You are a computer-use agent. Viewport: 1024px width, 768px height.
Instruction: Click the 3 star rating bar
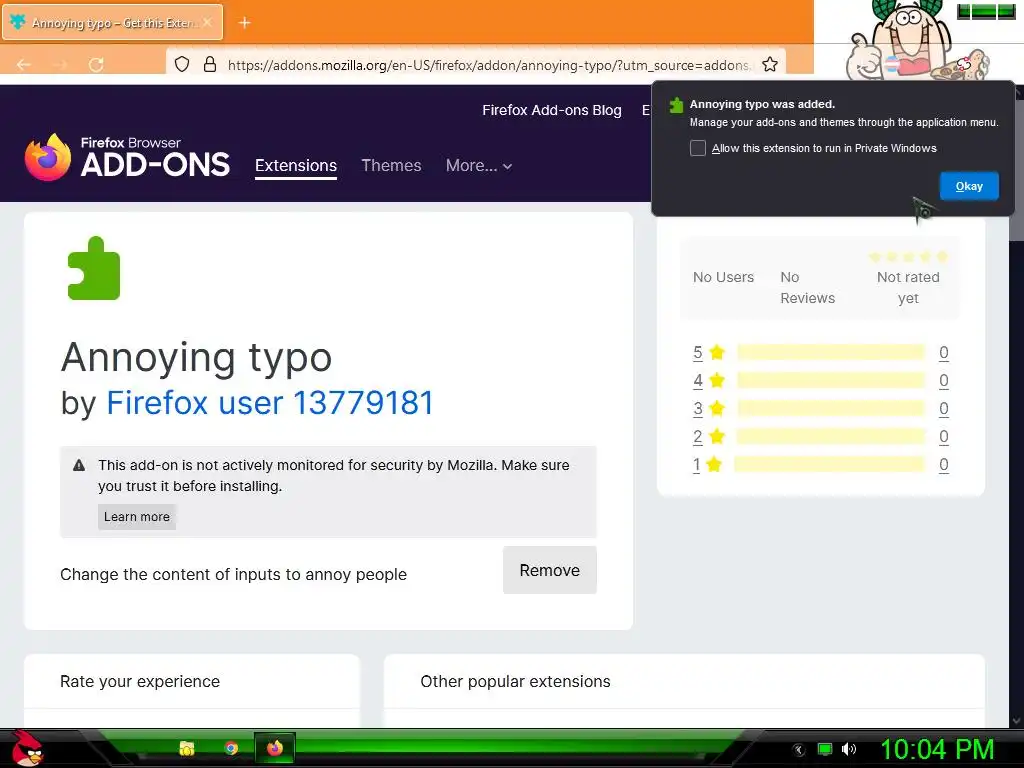[x=831, y=409]
